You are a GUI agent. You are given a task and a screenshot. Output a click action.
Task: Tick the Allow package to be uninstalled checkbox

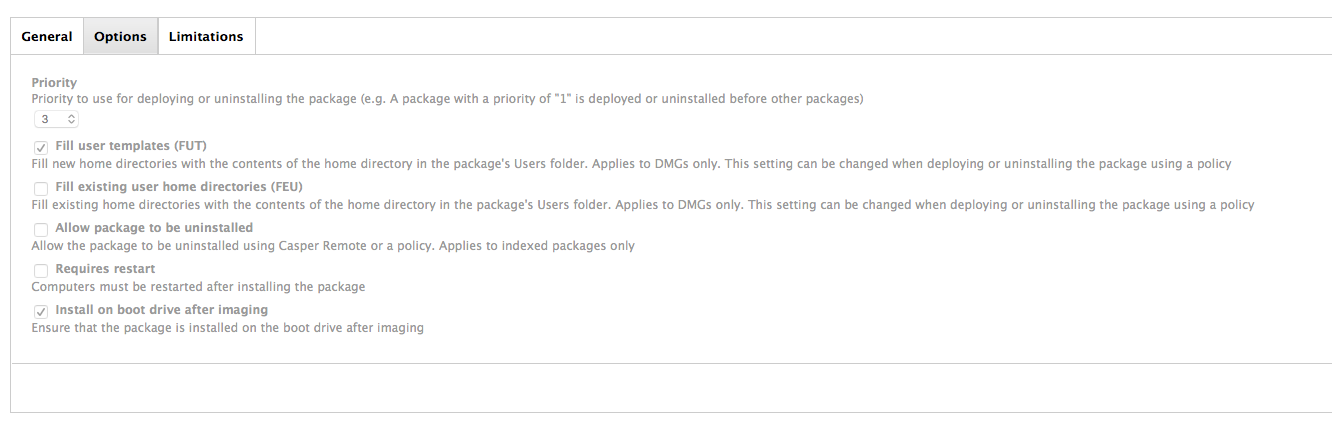click(x=41, y=229)
